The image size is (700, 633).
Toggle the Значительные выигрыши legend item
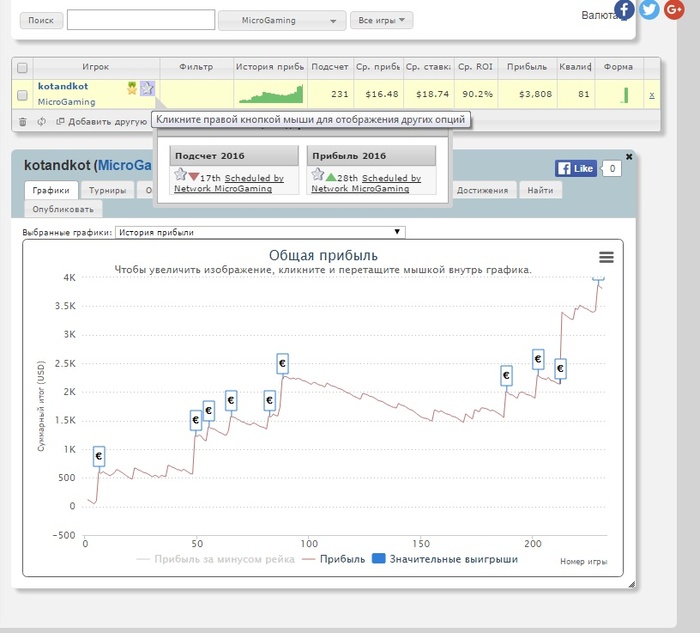[x=445, y=559]
